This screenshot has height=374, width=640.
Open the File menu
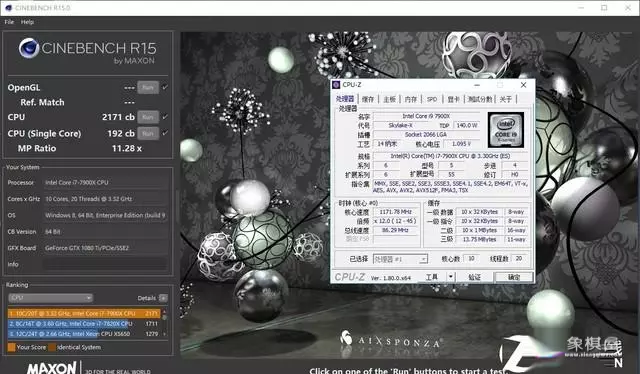(x=9, y=22)
